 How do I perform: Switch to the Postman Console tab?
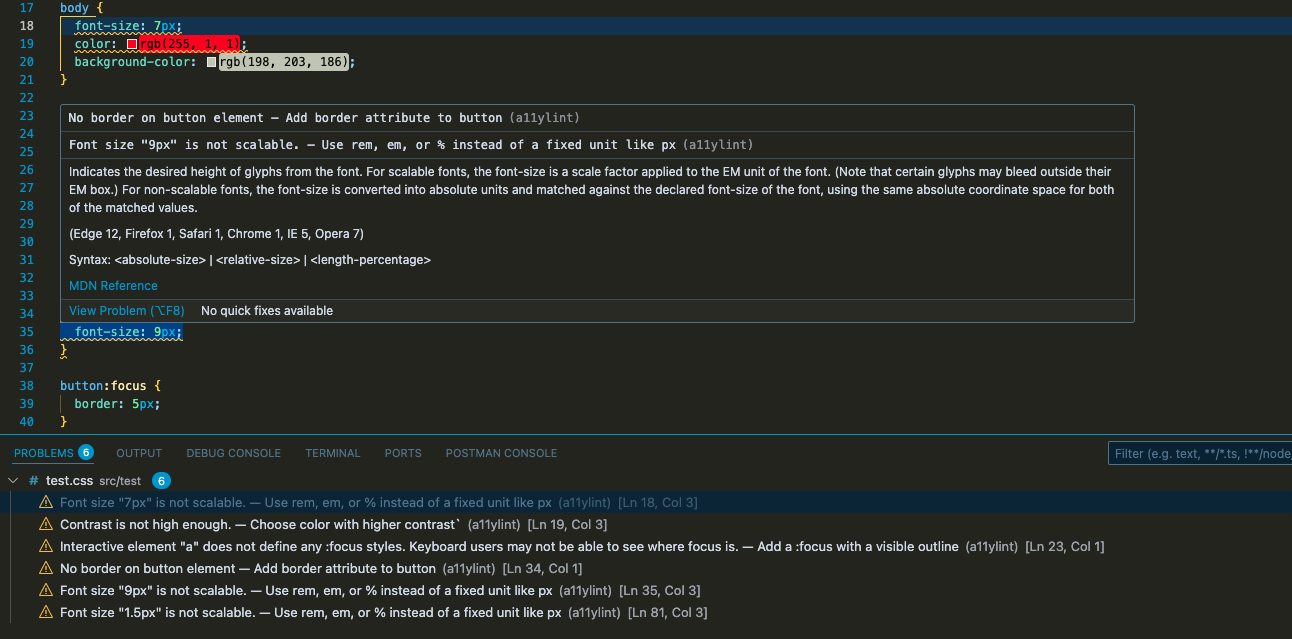[x=501, y=453]
